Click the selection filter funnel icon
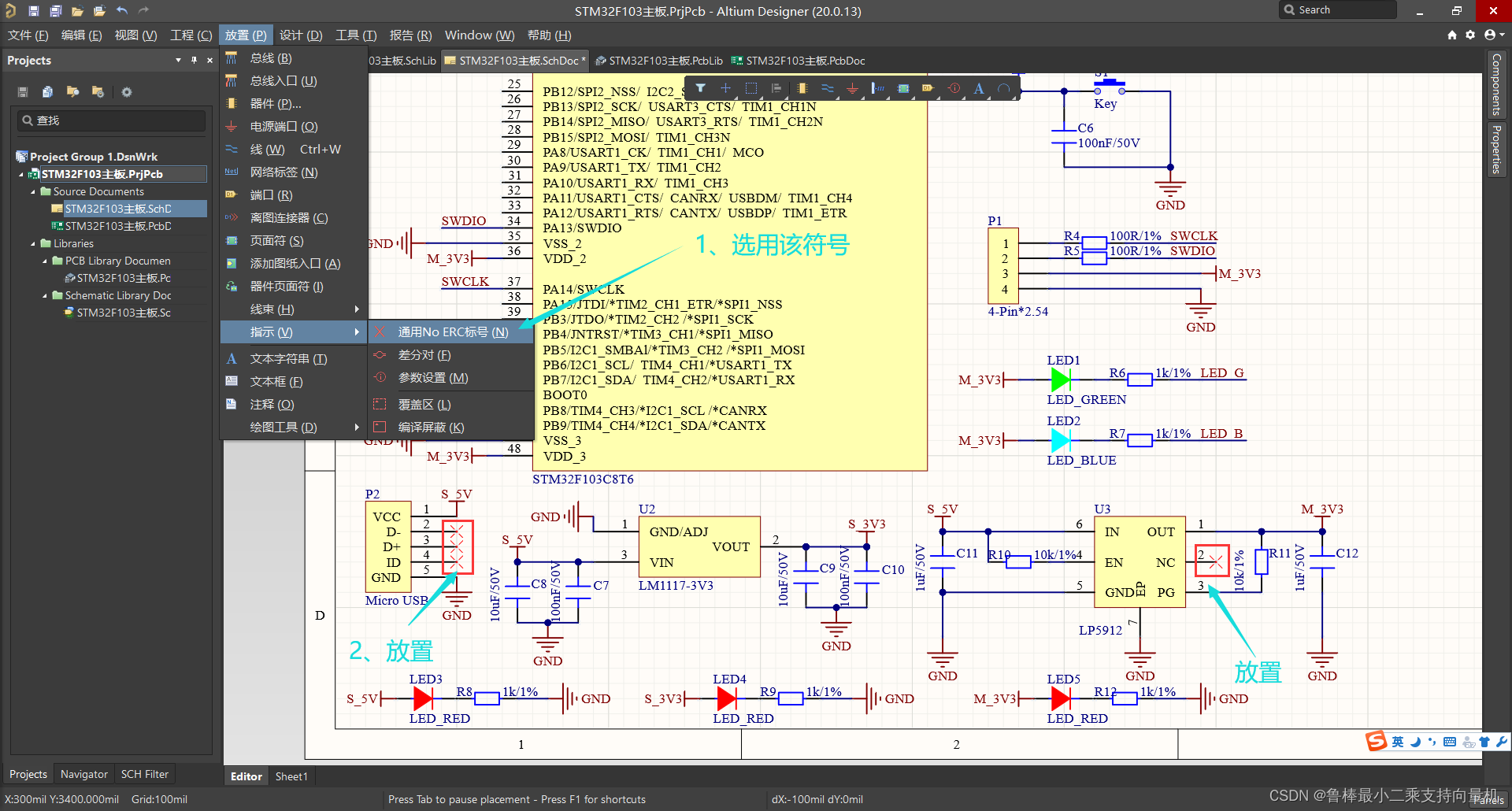 700,88
